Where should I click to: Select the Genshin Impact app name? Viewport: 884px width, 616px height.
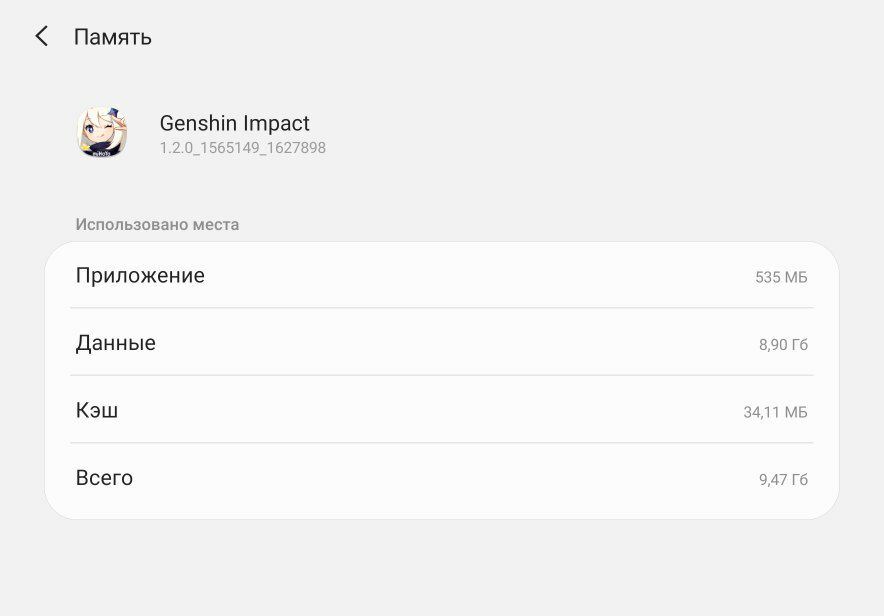click(x=235, y=123)
